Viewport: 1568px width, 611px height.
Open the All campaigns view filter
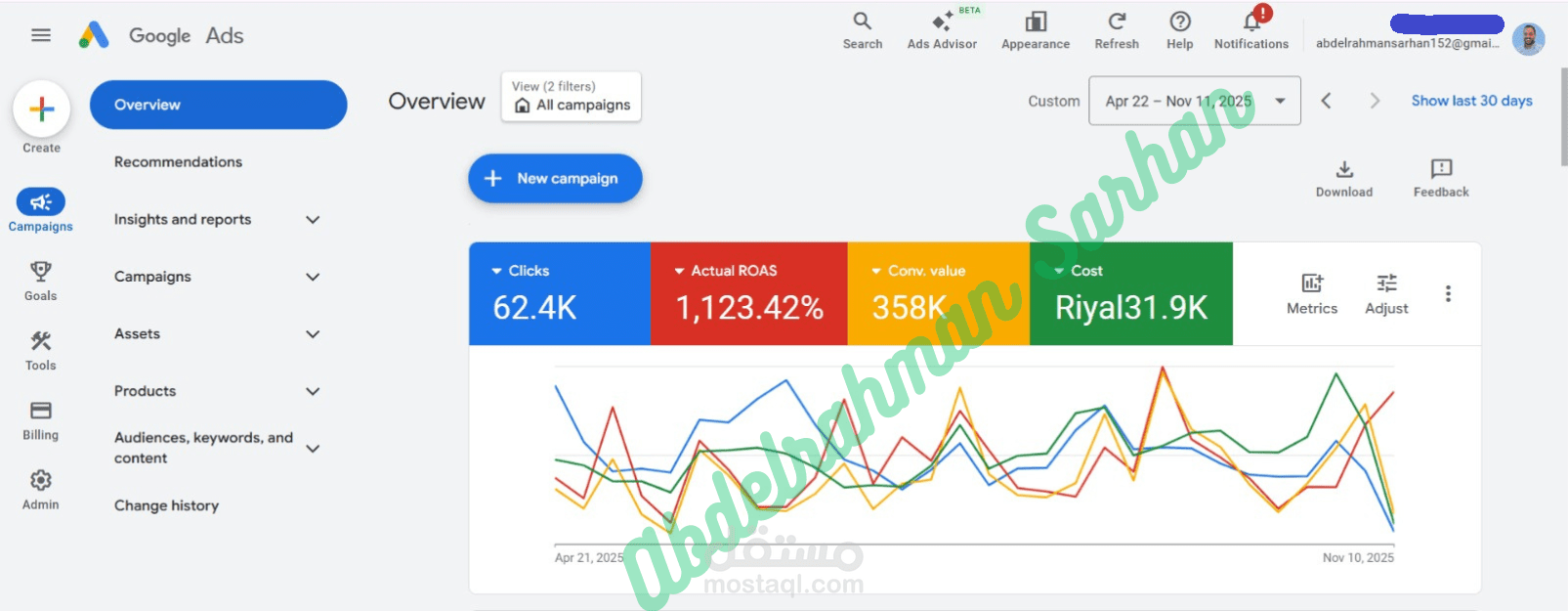[x=572, y=96]
